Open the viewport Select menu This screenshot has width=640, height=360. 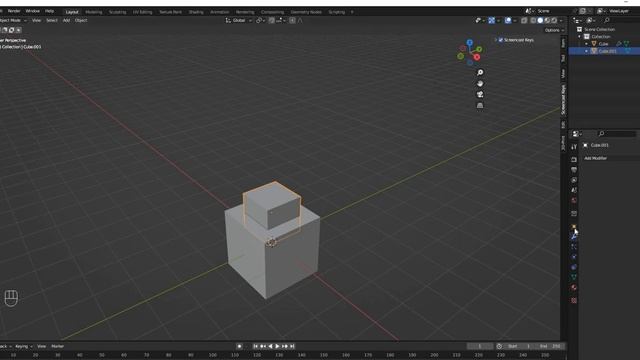tap(52, 20)
